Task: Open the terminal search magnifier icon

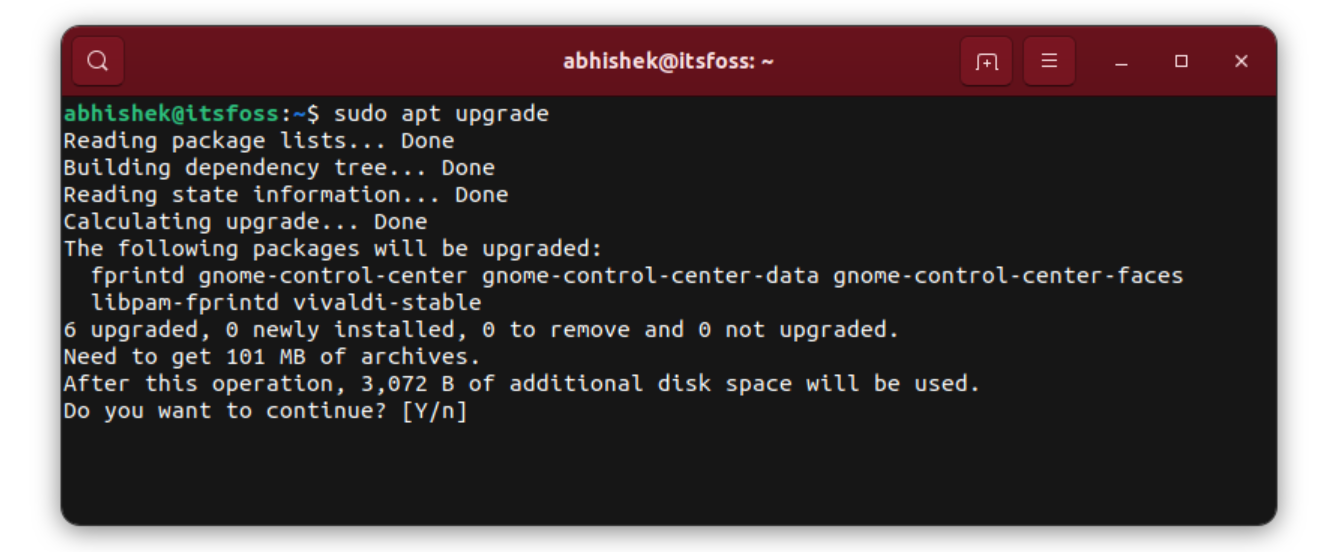Action: [x=98, y=61]
